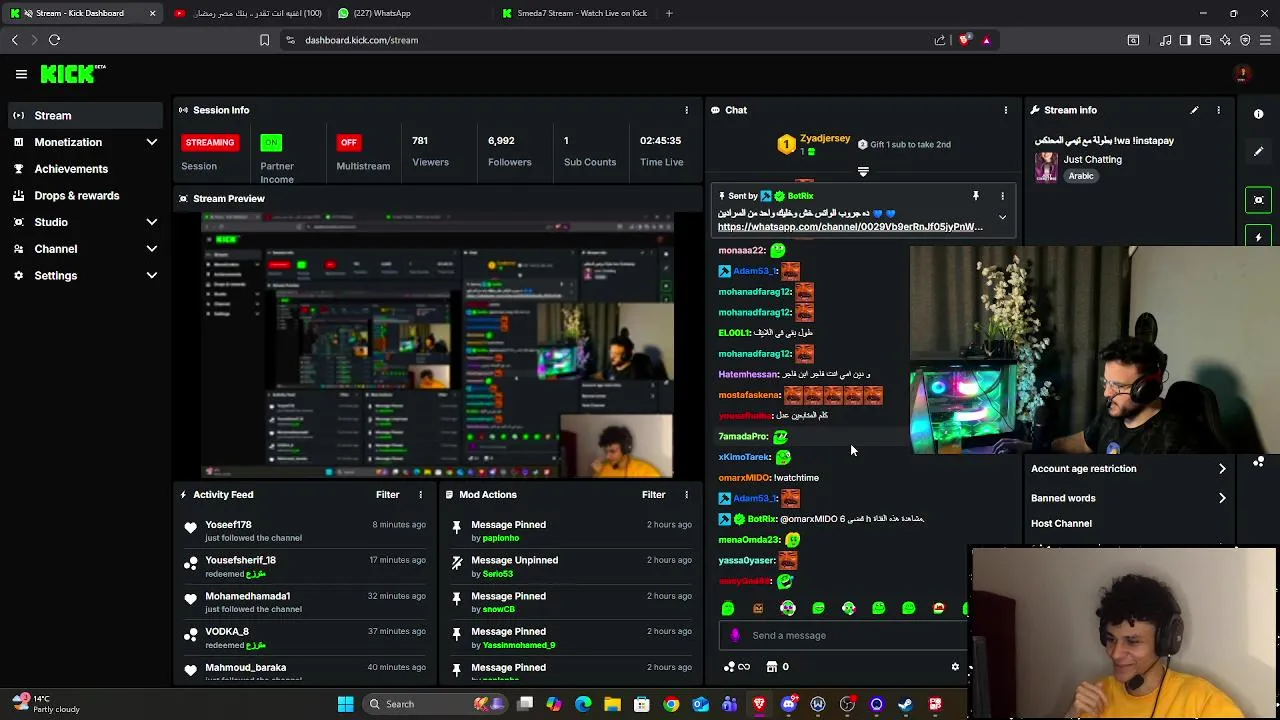
Task: Click the Arabic language tag
Action: tap(1081, 176)
